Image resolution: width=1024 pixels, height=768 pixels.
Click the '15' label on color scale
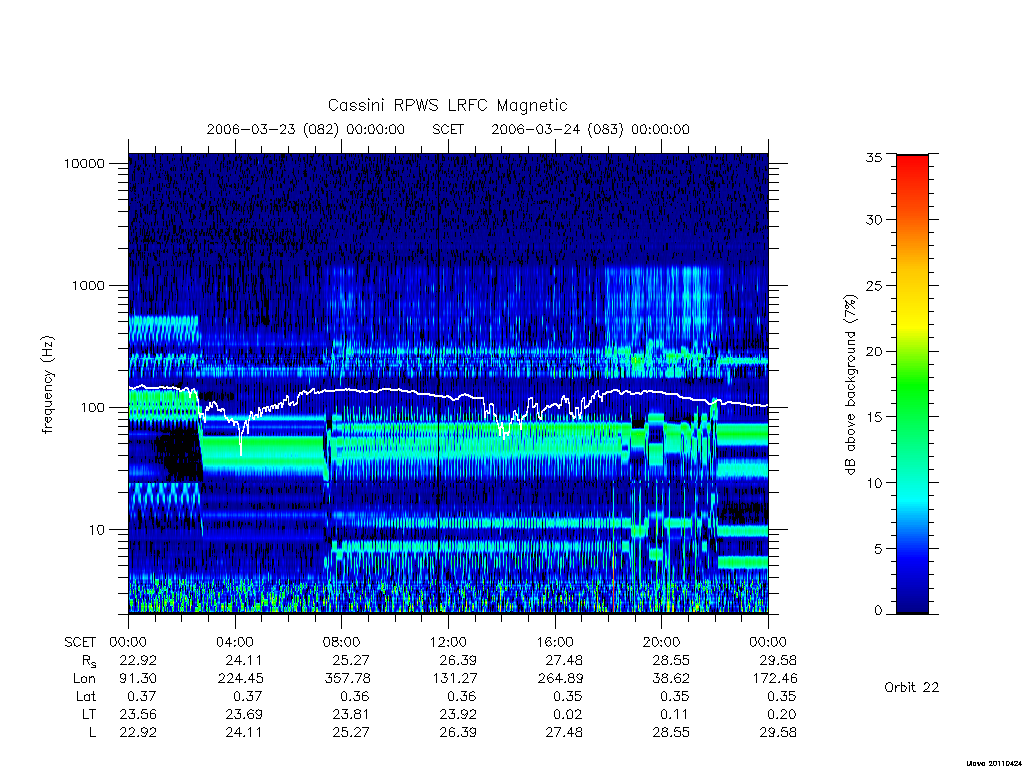tap(874, 417)
